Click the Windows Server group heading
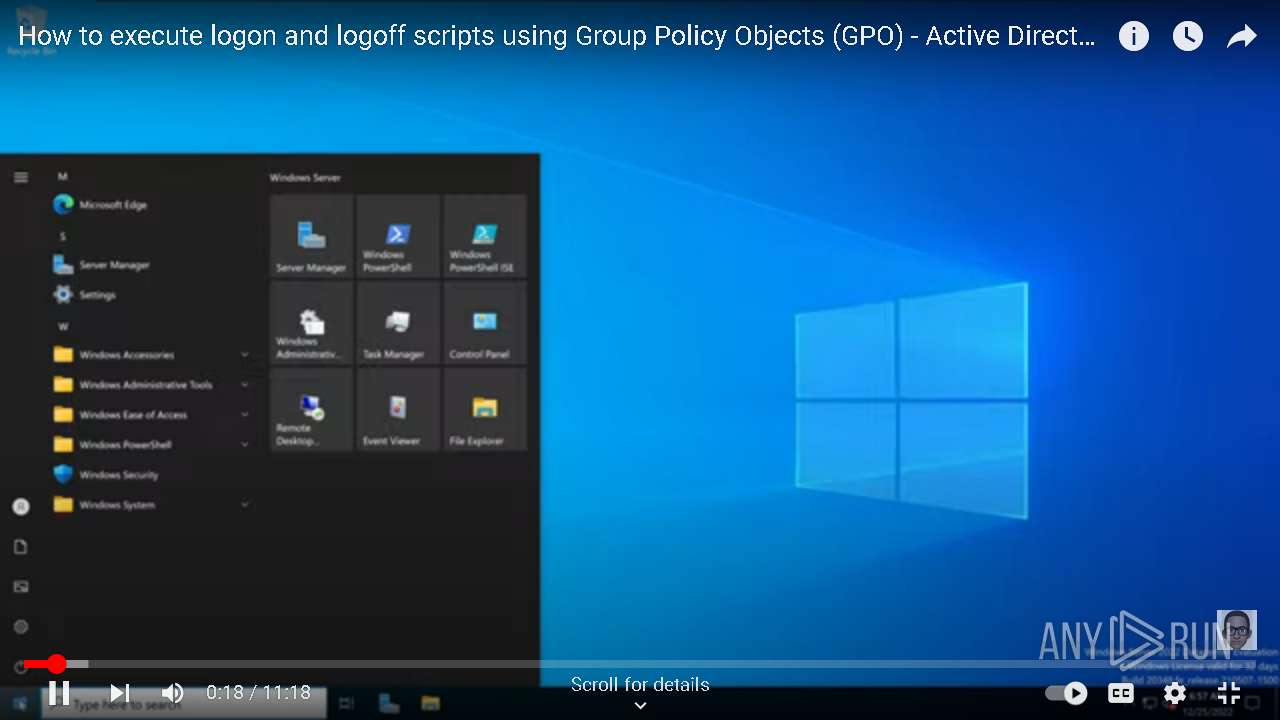 tap(305, 178)
